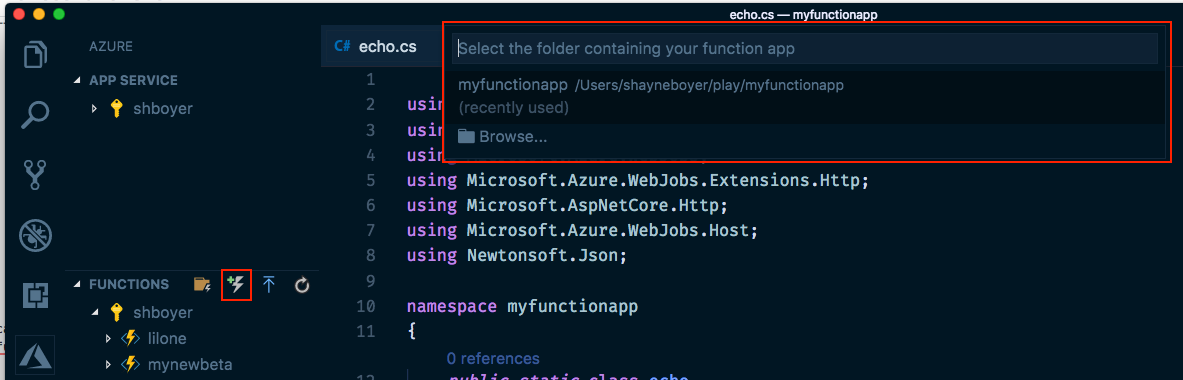This screenshot has height=380, width=1183.
Task: Open the Azure view in activity bar
Action: 35,354
